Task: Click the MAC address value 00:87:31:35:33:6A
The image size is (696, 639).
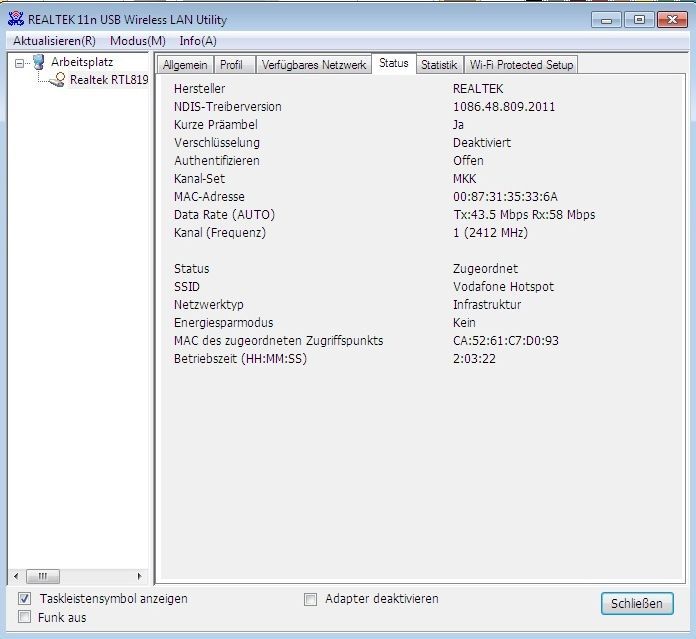Action: click(505, 197)
